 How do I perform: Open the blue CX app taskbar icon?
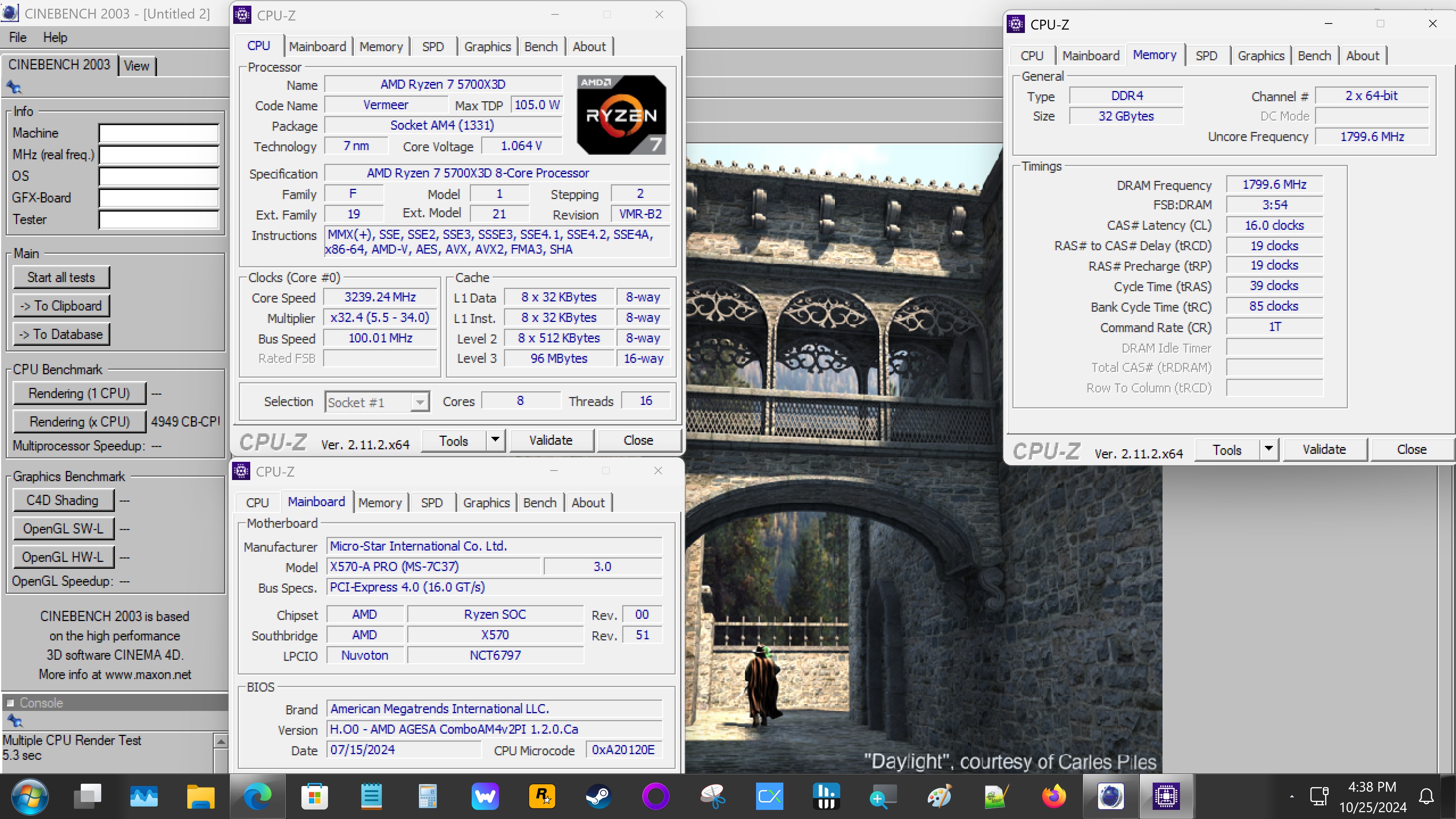(769, 796)
